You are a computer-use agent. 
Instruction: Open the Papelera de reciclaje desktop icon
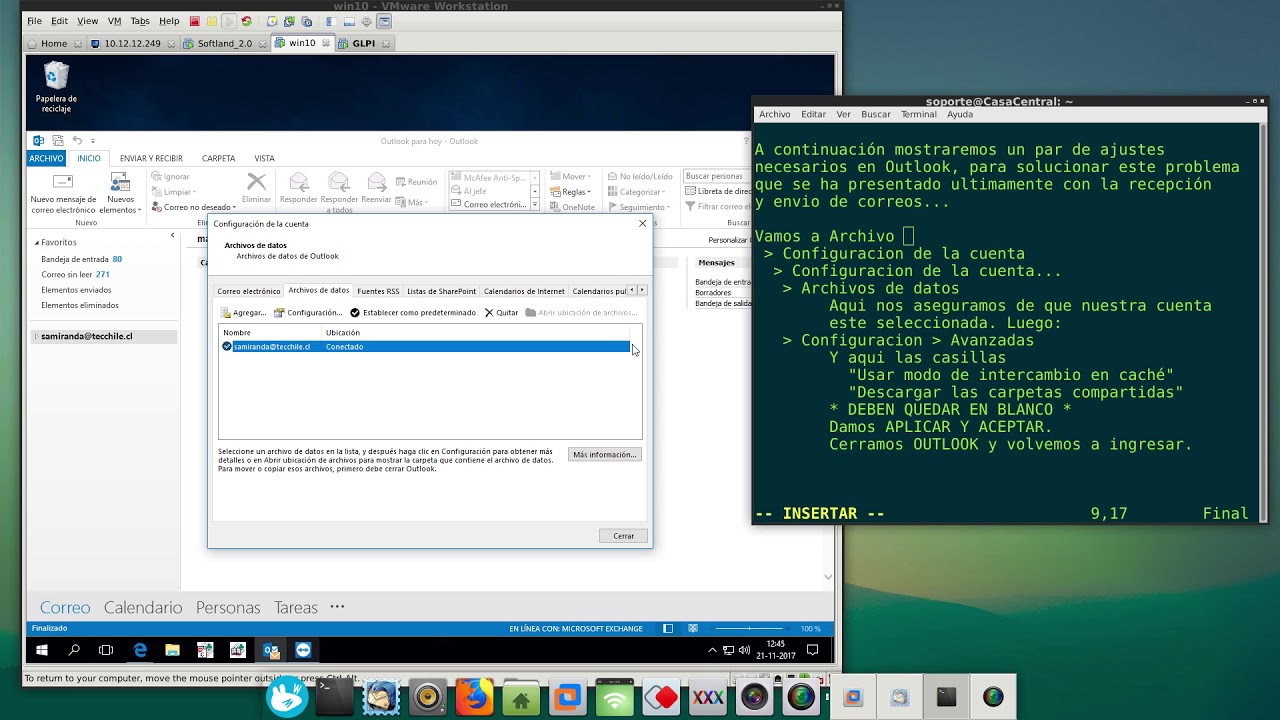[56, 88]
